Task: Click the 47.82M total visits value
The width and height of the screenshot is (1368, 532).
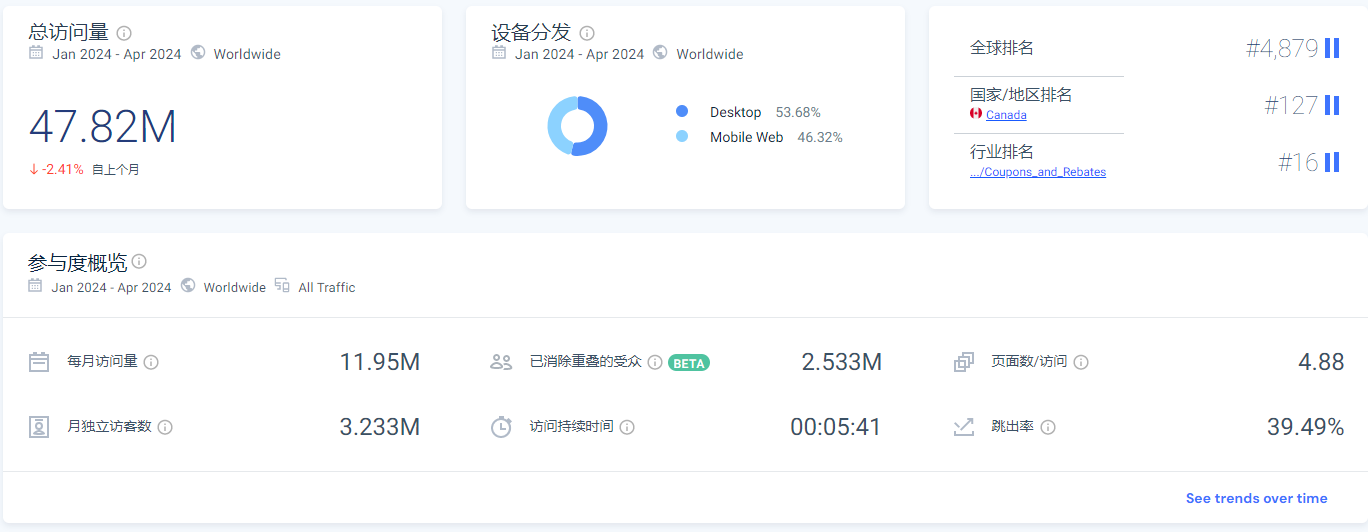Action: (x=103, y=127)
